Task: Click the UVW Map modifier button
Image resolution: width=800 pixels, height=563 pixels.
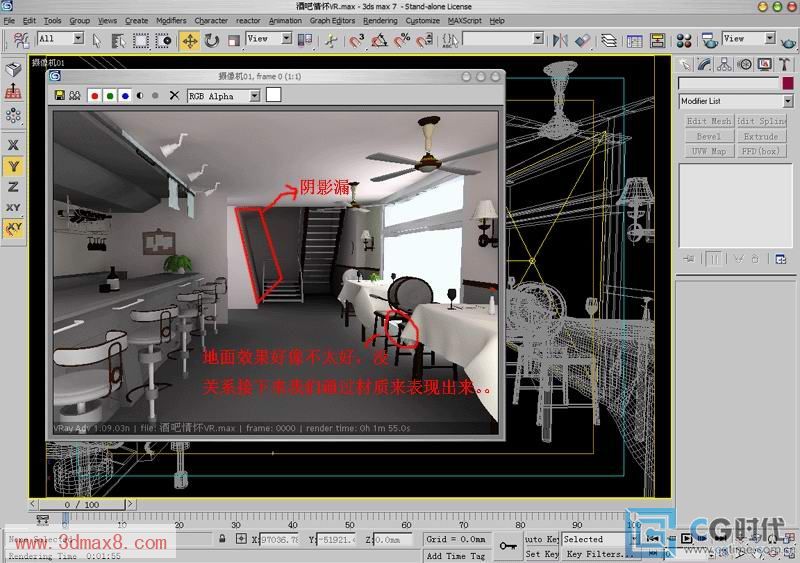Action: pyautogui.click(x=709, y=151)
